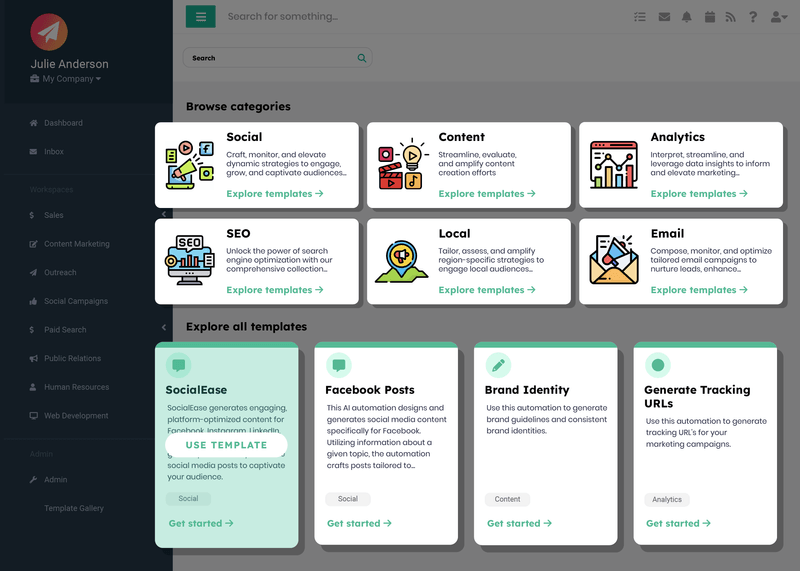This screenshot has height=571, width=800.
Task: Get started with SocialEase template
Action: [201, 524]
